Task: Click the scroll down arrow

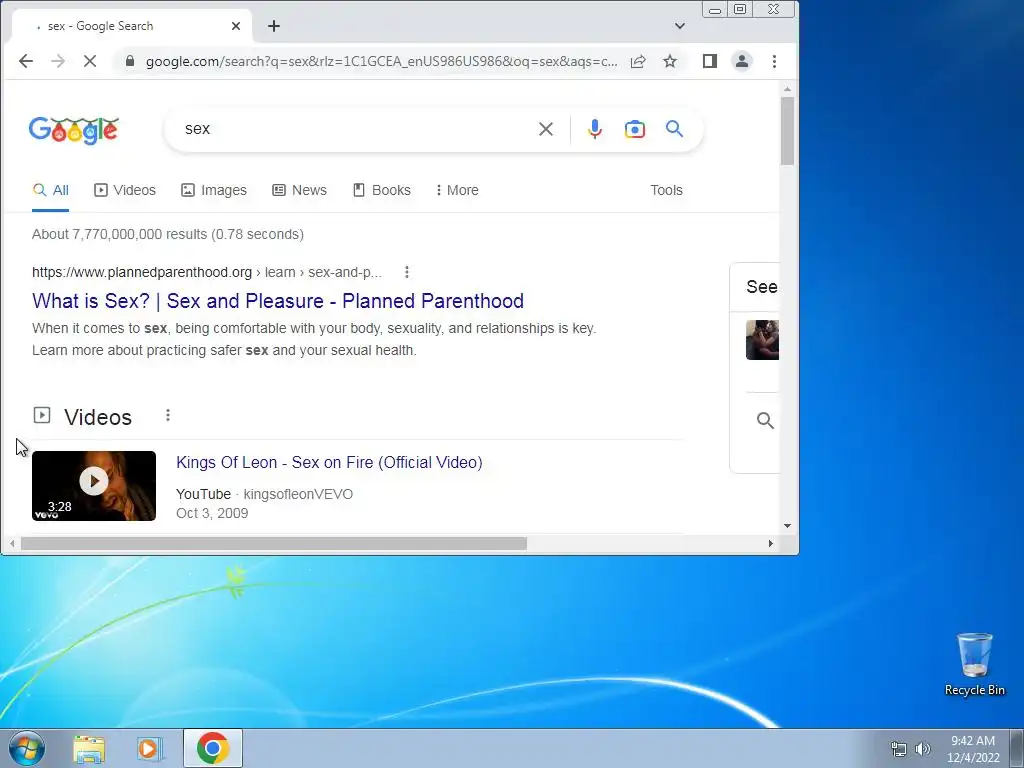Action: 787,526
